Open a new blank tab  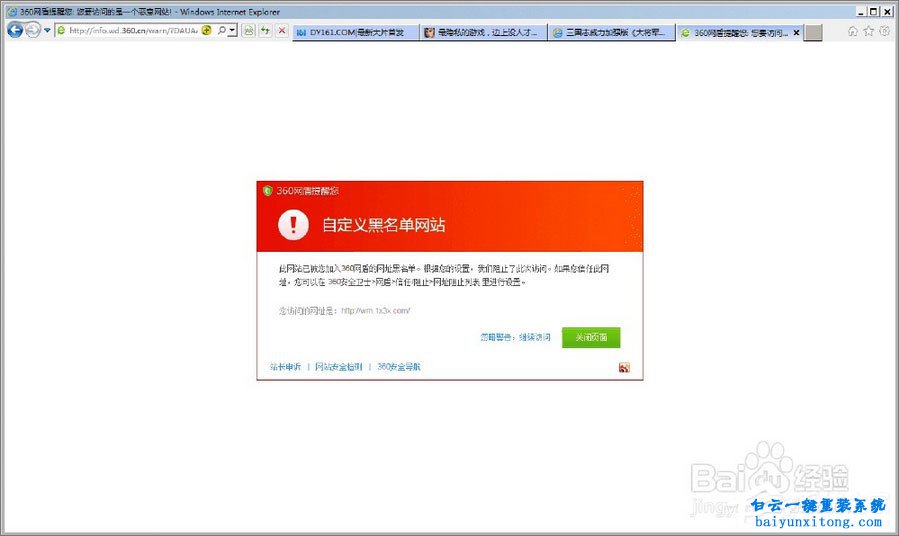tap(813, 33)
